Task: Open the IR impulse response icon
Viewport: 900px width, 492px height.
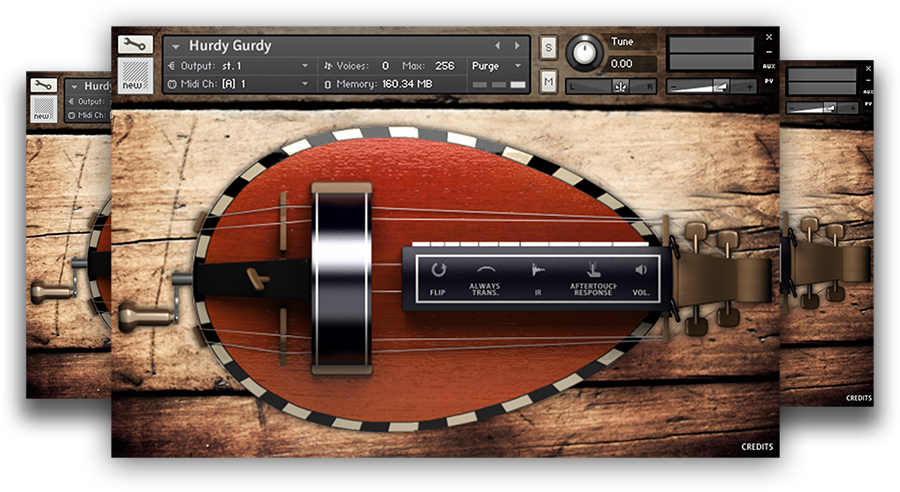Action: (537, 270)
